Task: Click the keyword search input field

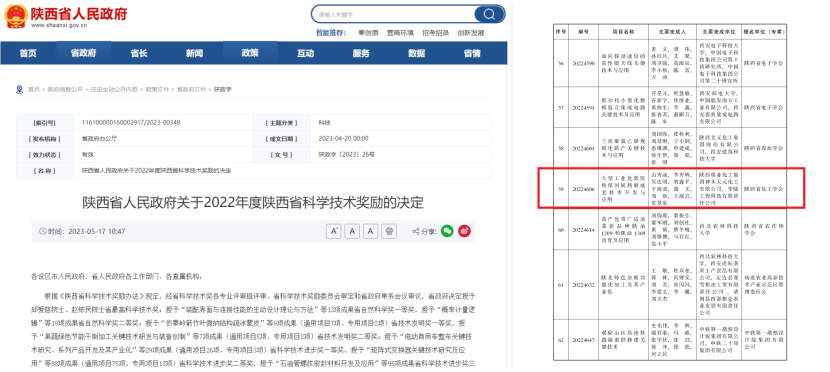Action: pos(394,14)
